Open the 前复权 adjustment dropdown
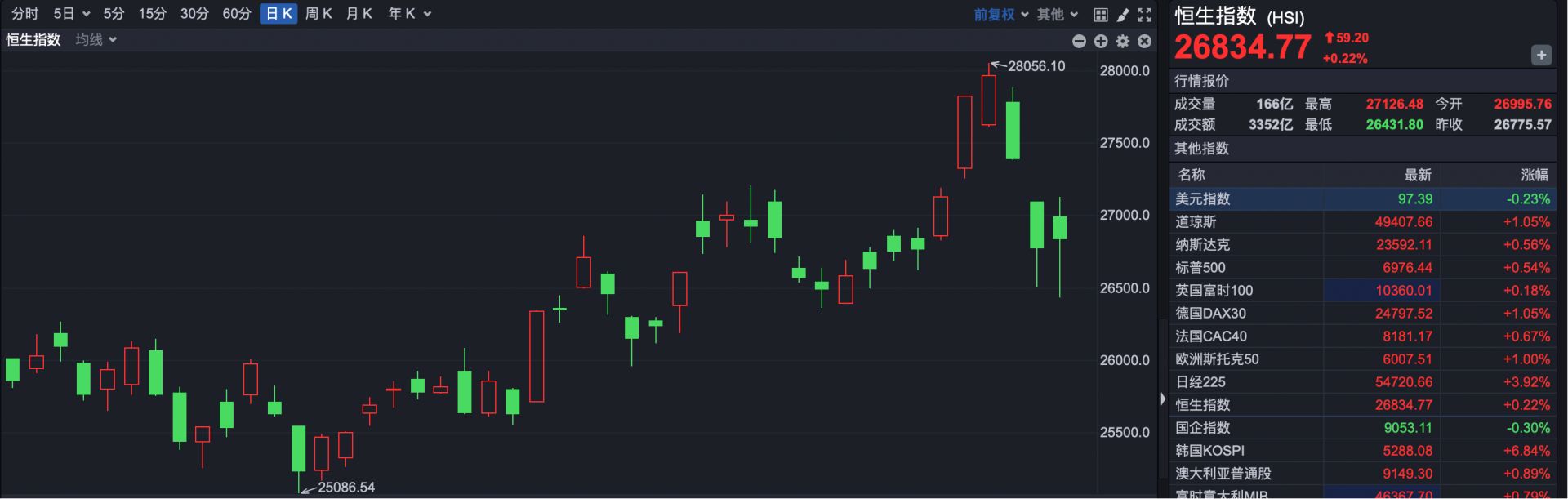The image size is (1568, 499). [1000, 15]
